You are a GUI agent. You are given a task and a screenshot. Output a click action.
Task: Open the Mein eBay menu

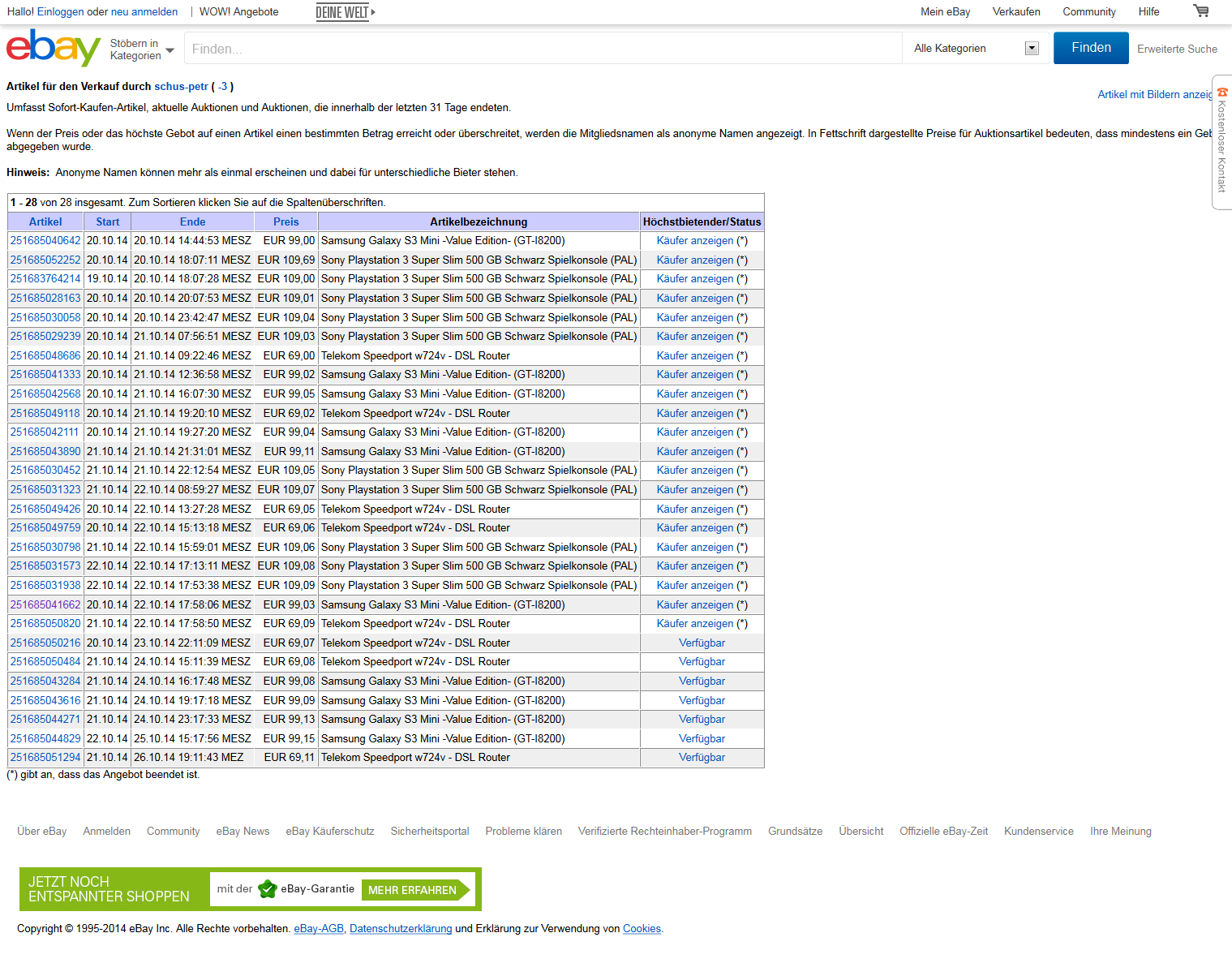pyautogui.click(x=945, y=12)
